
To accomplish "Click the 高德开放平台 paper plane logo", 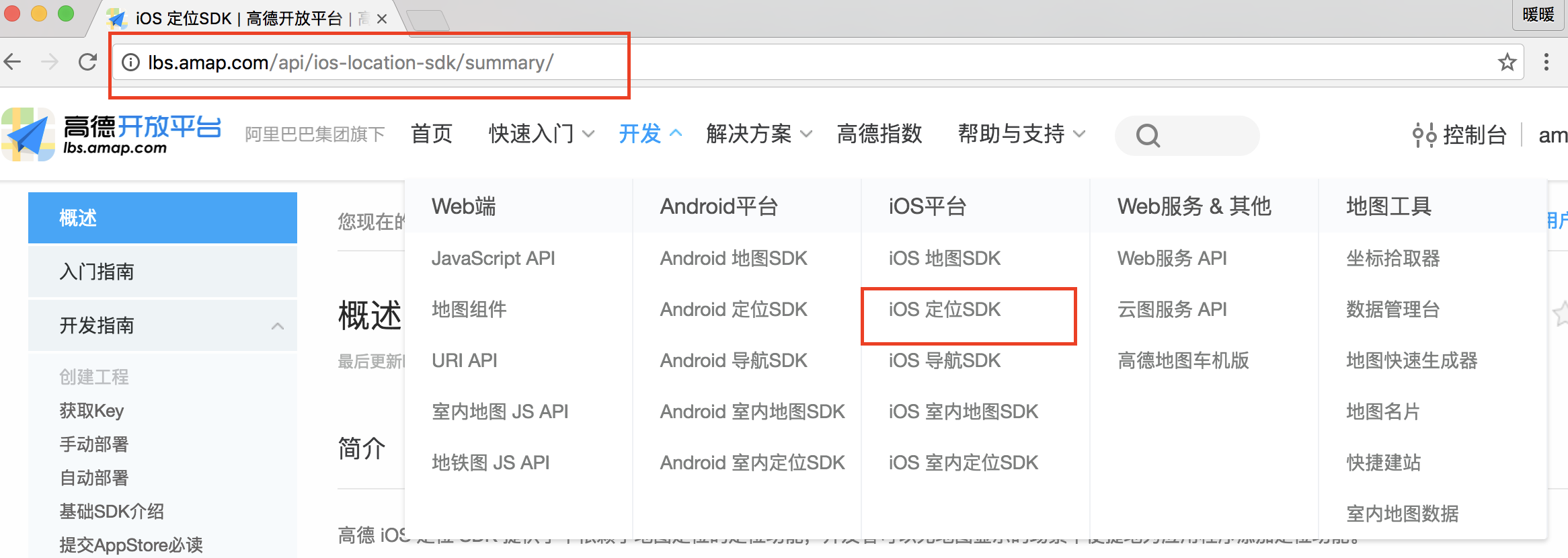I will [x=28, y=134].
